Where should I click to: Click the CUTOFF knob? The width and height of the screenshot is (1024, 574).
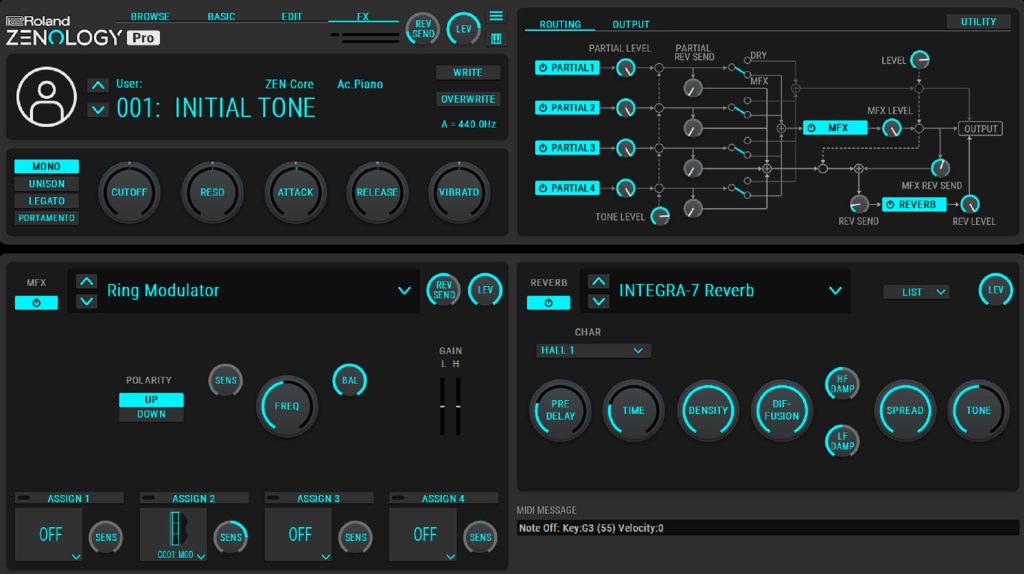pos(128,192)
